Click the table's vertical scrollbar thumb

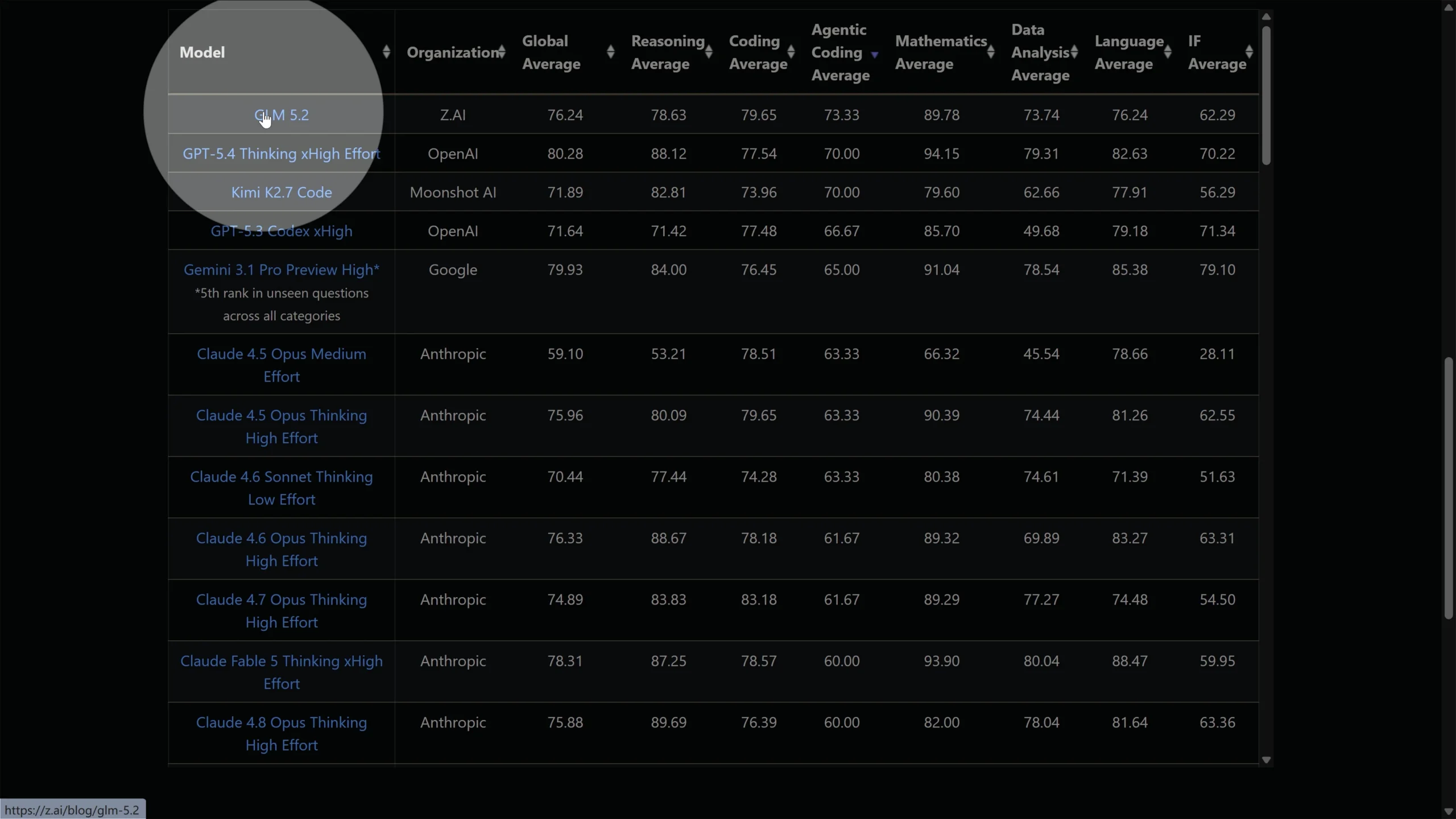pyautogui.click(x=1266, y=96)
